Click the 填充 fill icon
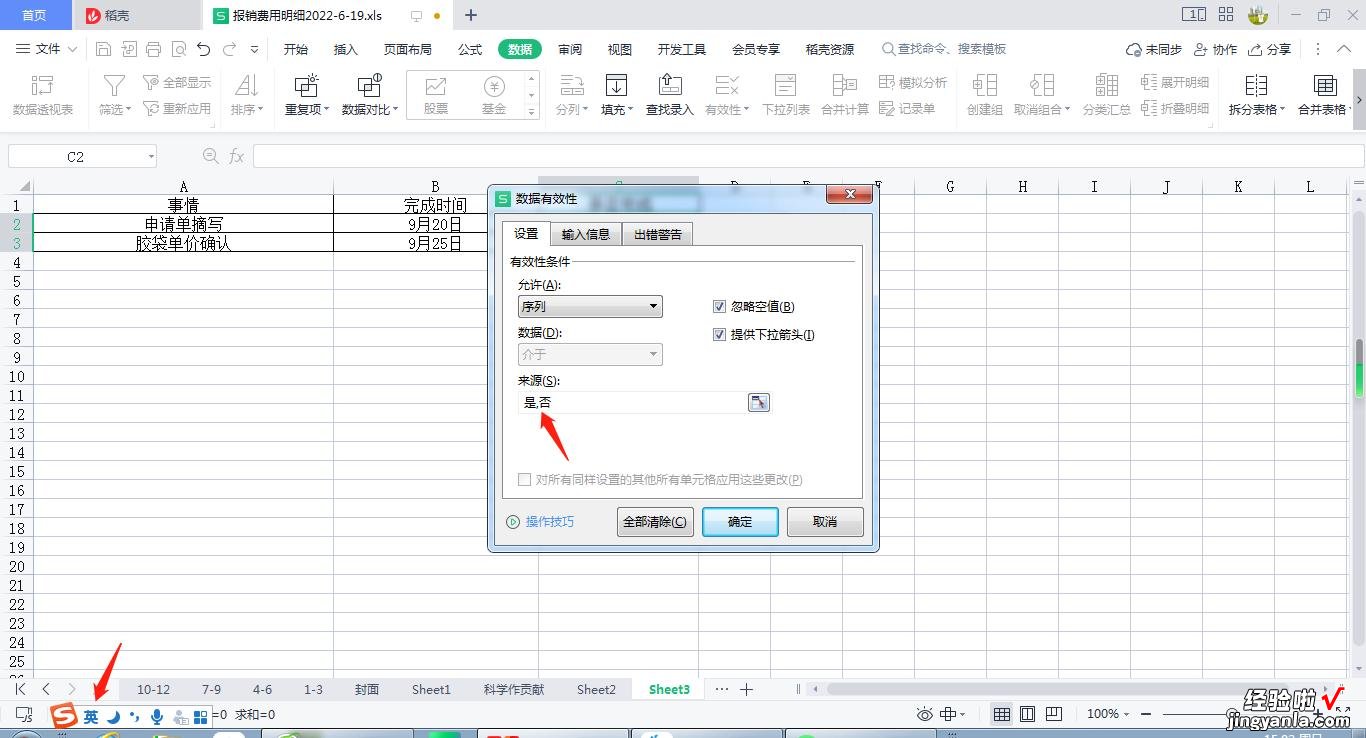 click(x=617, y=86)
